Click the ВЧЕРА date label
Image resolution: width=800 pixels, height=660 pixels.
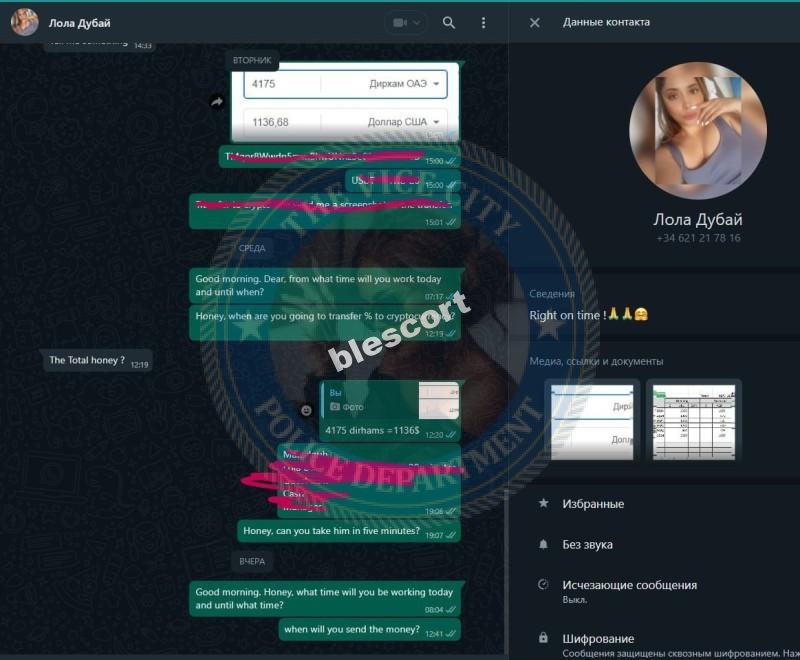coord(252,562)
